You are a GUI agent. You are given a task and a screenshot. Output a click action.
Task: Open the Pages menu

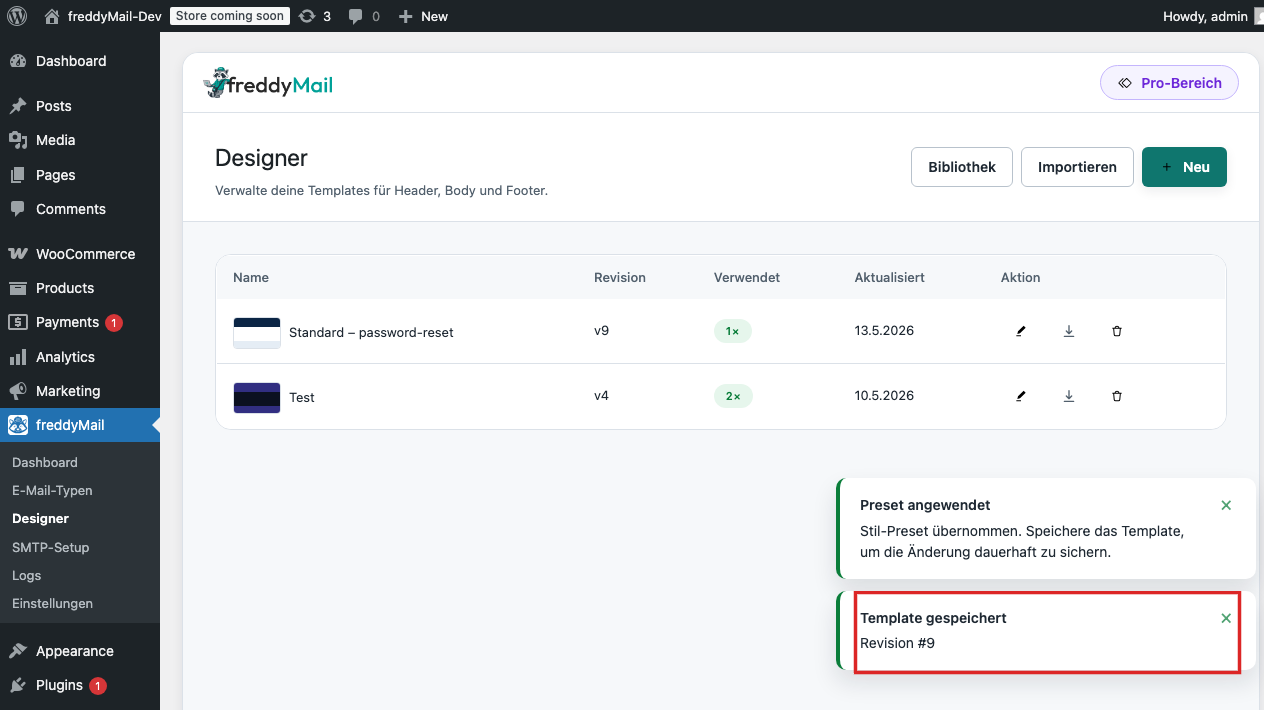point(80,175)
